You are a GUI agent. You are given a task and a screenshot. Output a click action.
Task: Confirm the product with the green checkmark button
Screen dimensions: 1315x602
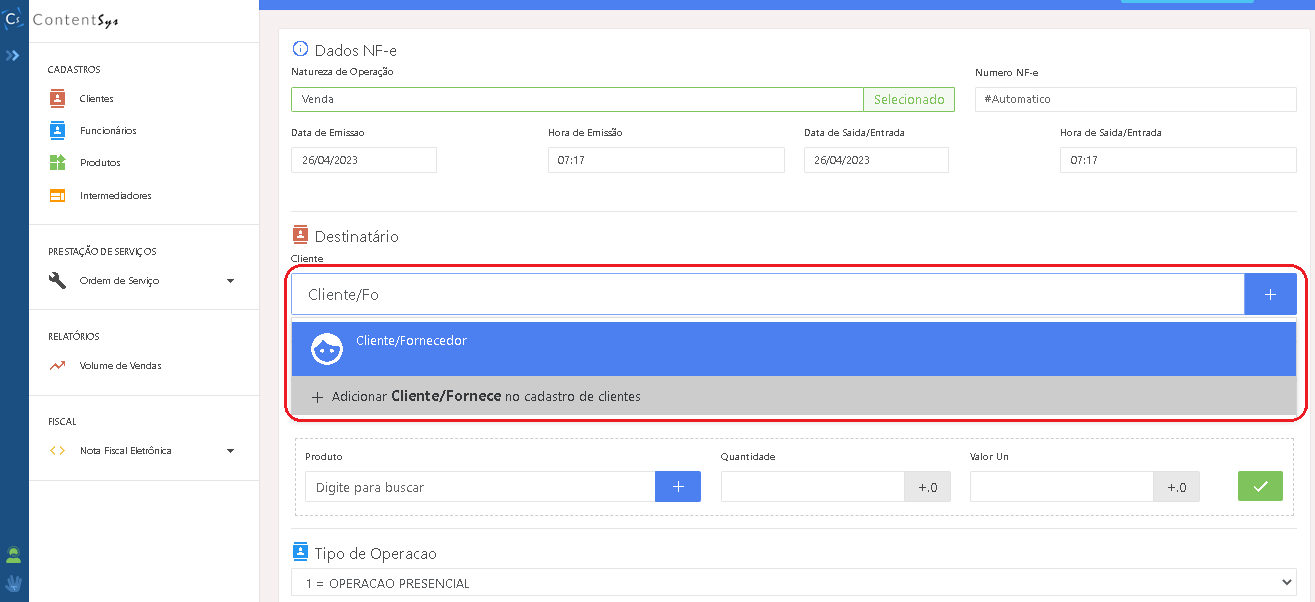[x=1260, y=487]
